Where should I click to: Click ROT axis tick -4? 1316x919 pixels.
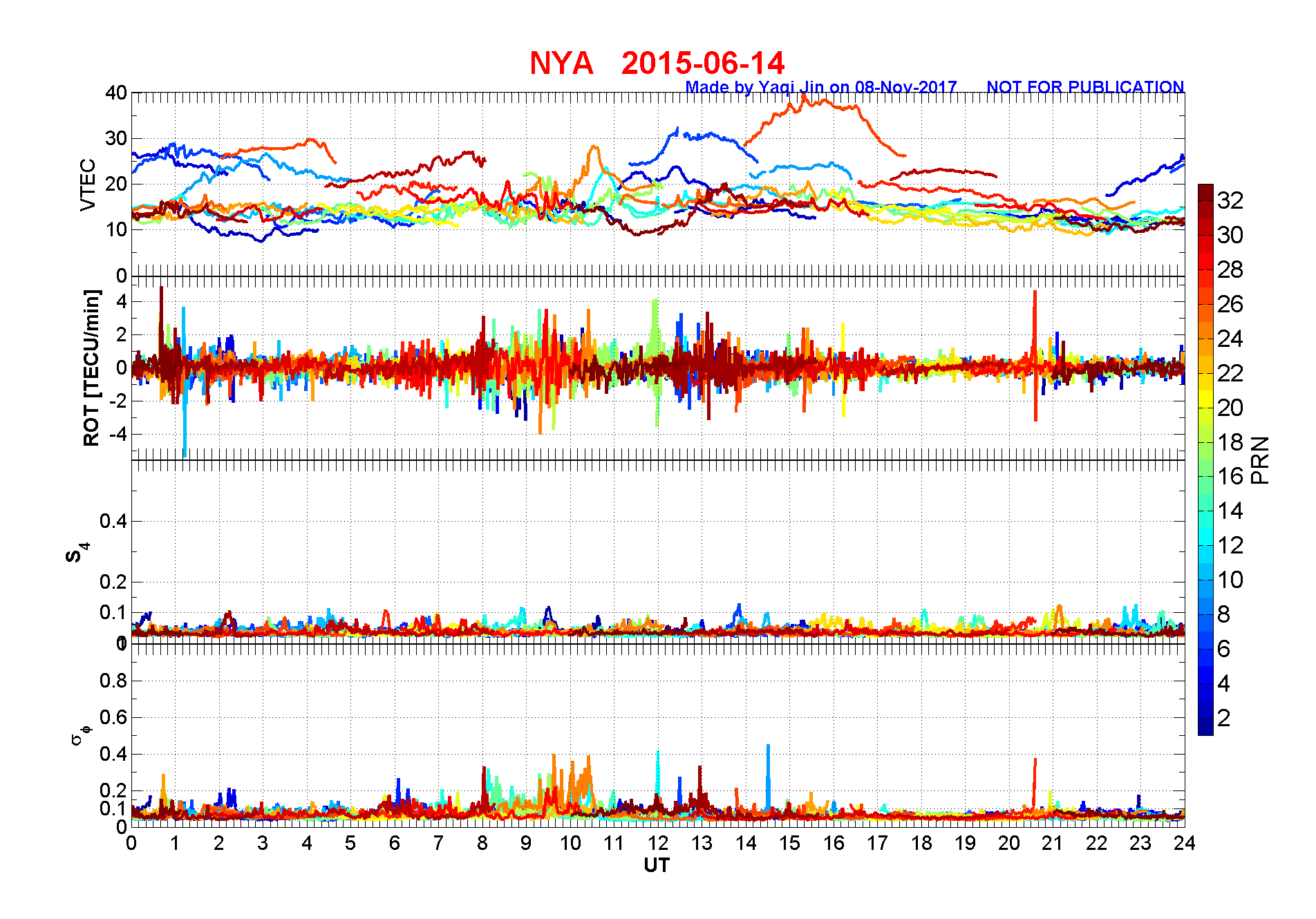tap(120, 435)
